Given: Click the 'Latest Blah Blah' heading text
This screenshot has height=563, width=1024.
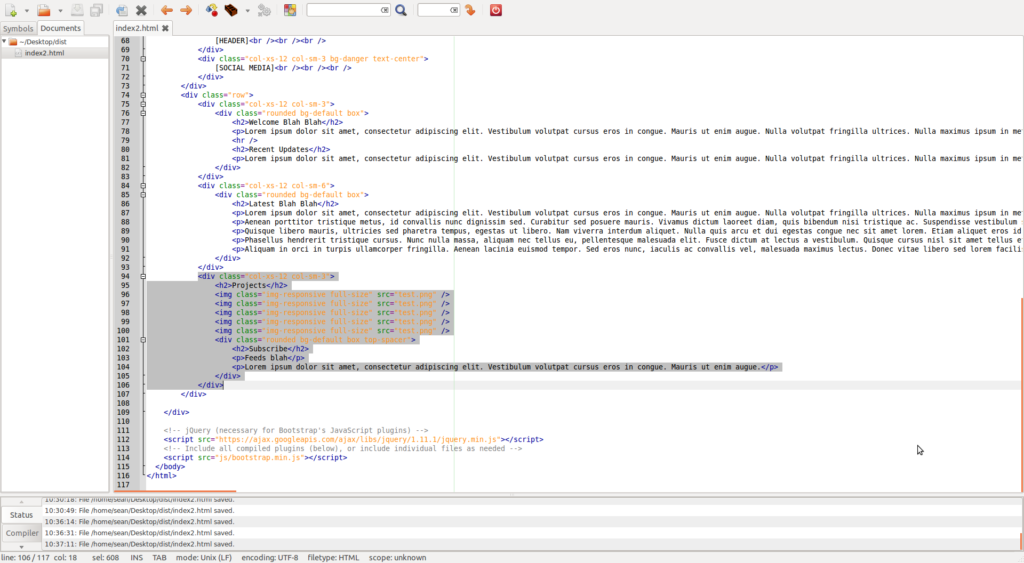Looking at the screenshot, I should [283, 204].
